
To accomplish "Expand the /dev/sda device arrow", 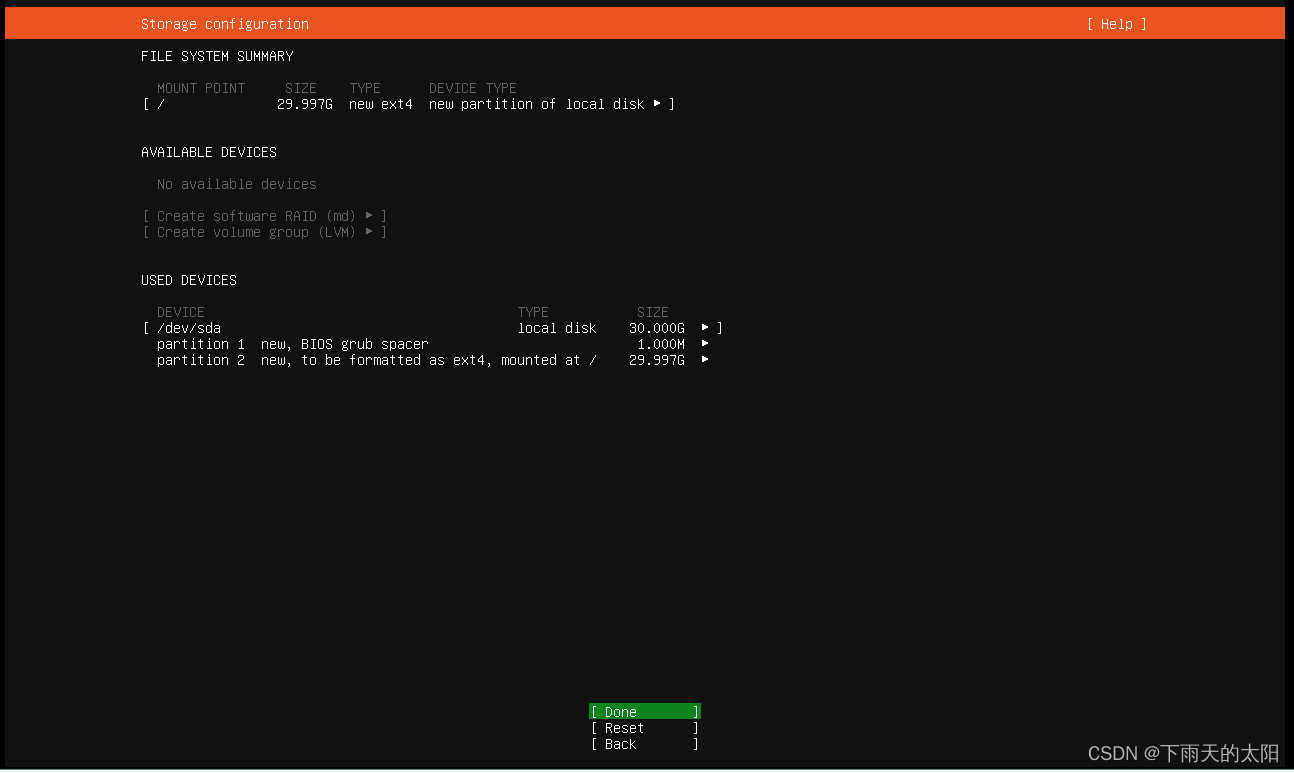I will pyautogui.click(x=705, y=327).
